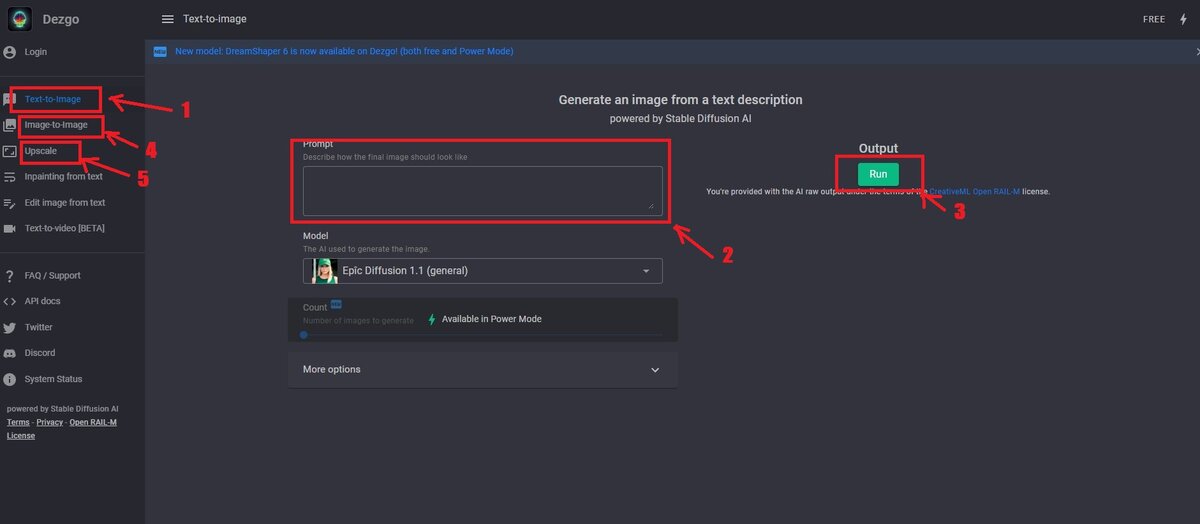1200x524 pixels.
Task: Select Upscale in the sidebar
Action: [40, 151]
